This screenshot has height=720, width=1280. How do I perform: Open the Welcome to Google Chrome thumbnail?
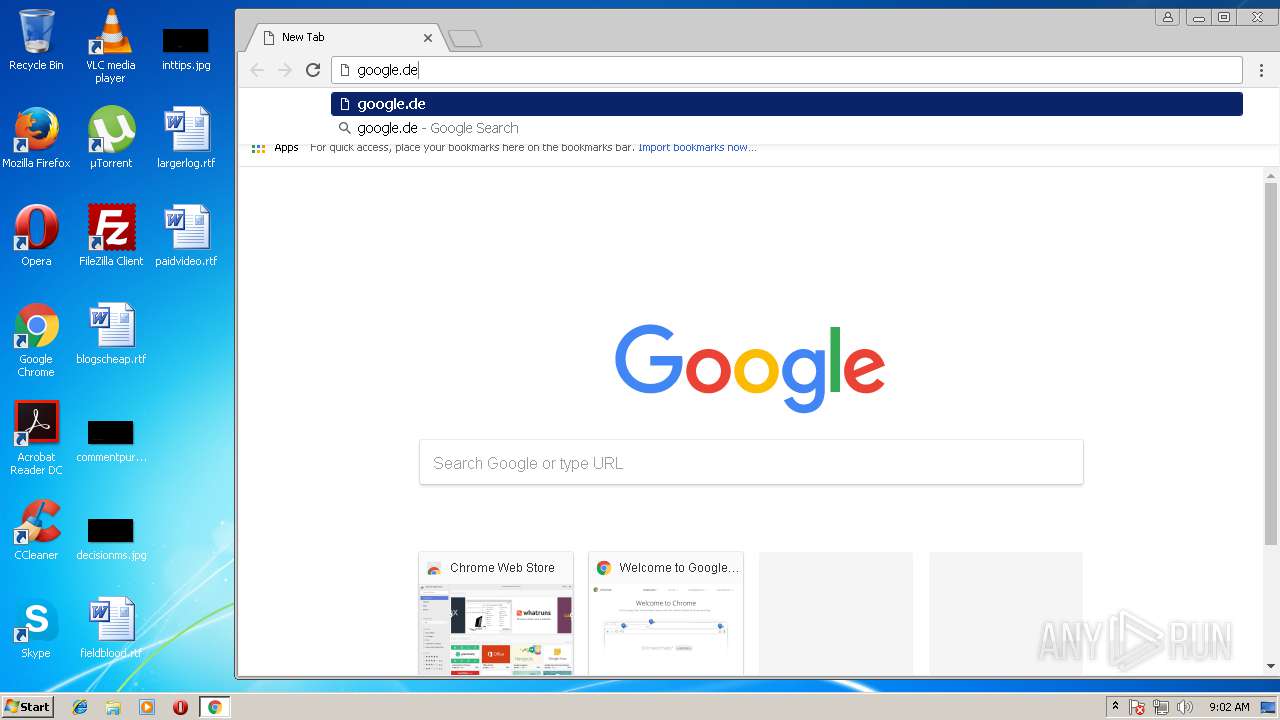tap(666, 613)
